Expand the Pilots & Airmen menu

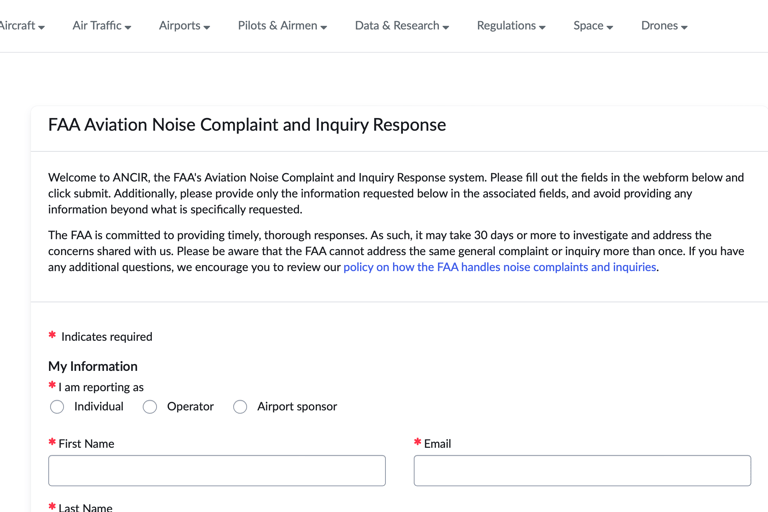tap(282, 25)
